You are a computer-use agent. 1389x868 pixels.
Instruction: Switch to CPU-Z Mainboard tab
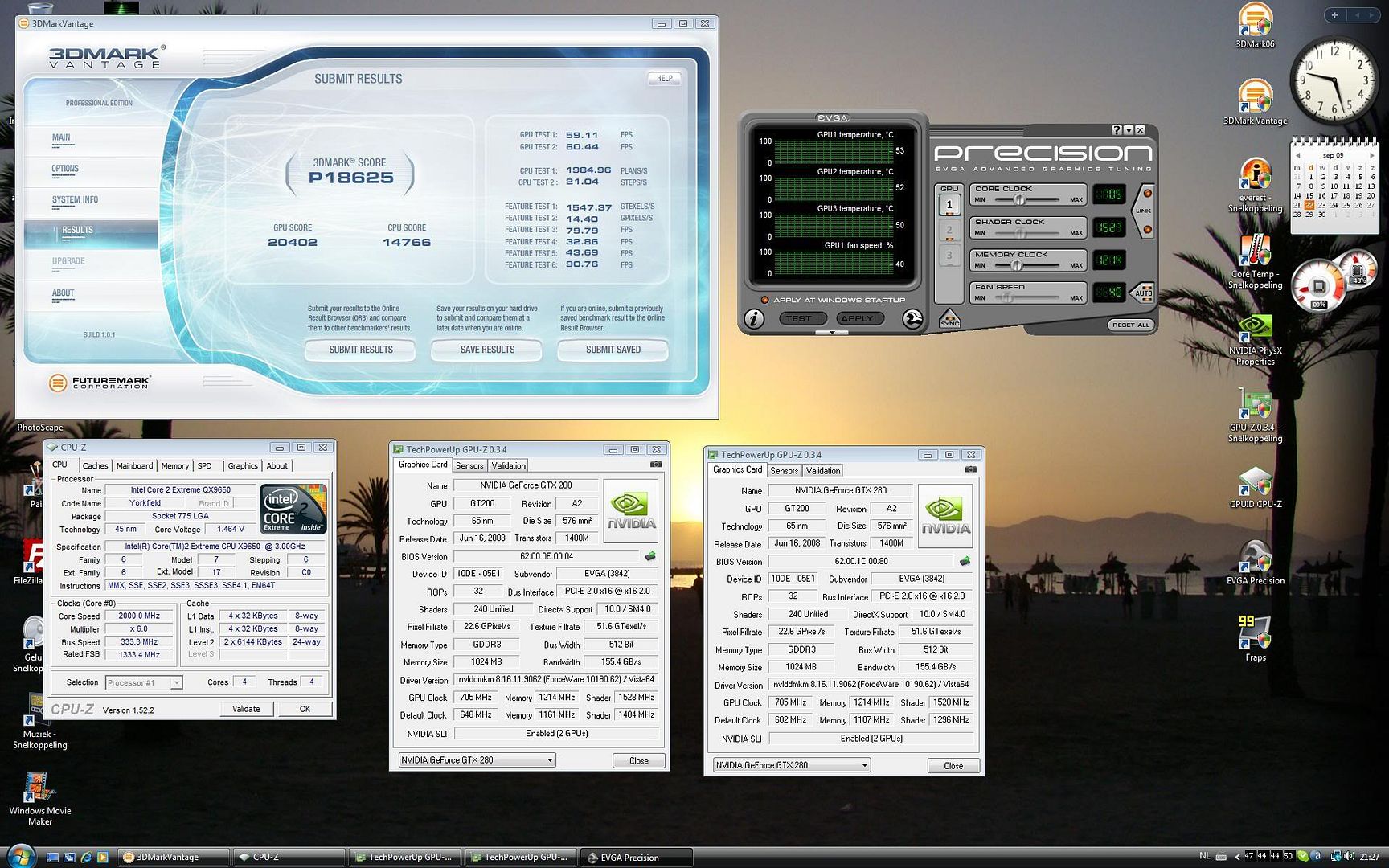point(134,465)
